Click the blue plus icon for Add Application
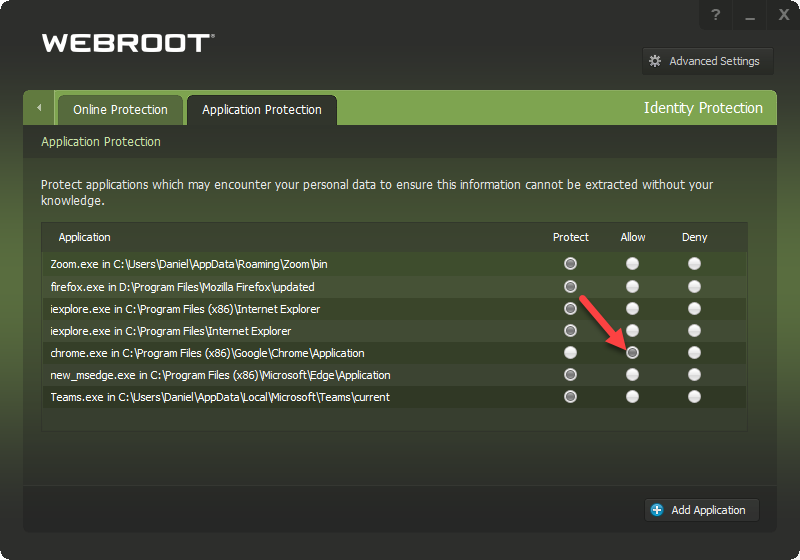The height and width of the screenshot is (560, 800). tap(657, 510)
